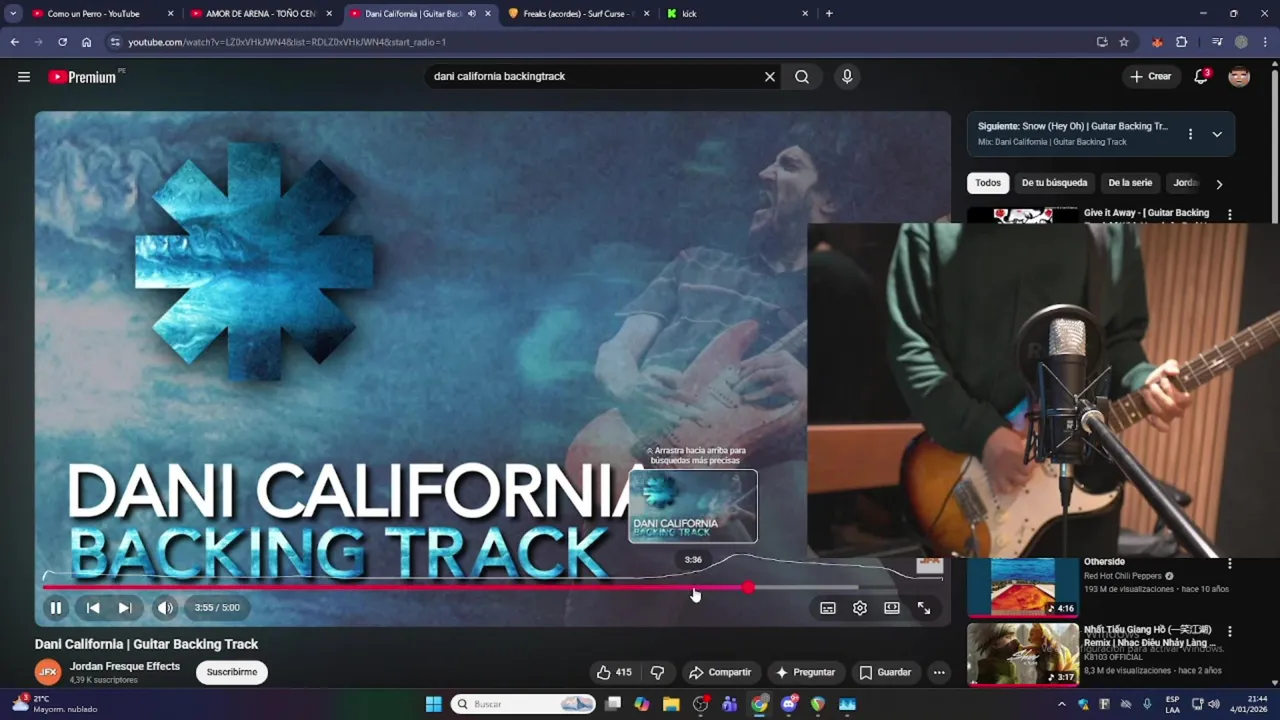Open the Chrome extensions puzzle icon
Image resolution: width=1280 pixels, height=720 pixels.
click(x=1182, y=42)
